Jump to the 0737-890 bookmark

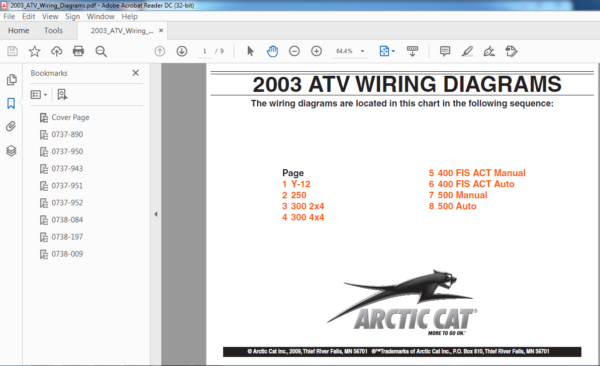67,134
